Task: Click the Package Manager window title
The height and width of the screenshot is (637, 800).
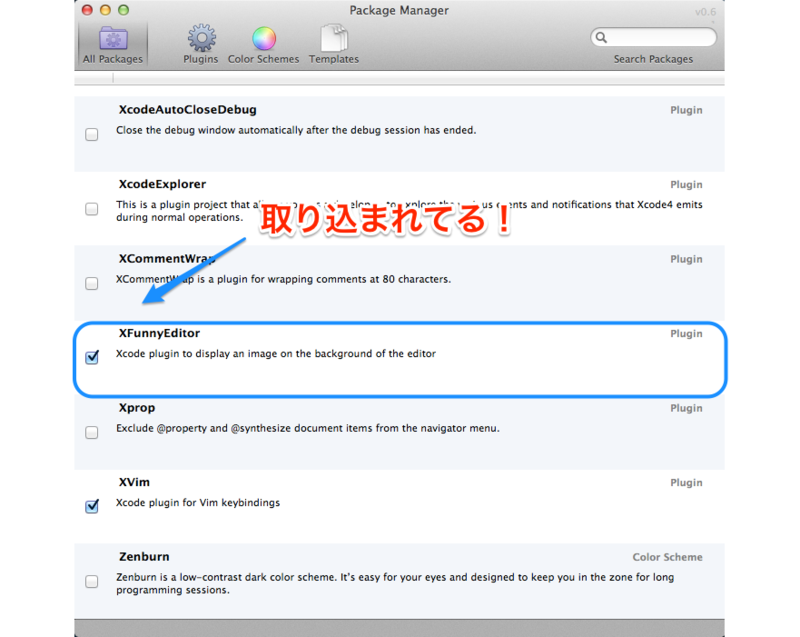Action: (x=399, y=10)
